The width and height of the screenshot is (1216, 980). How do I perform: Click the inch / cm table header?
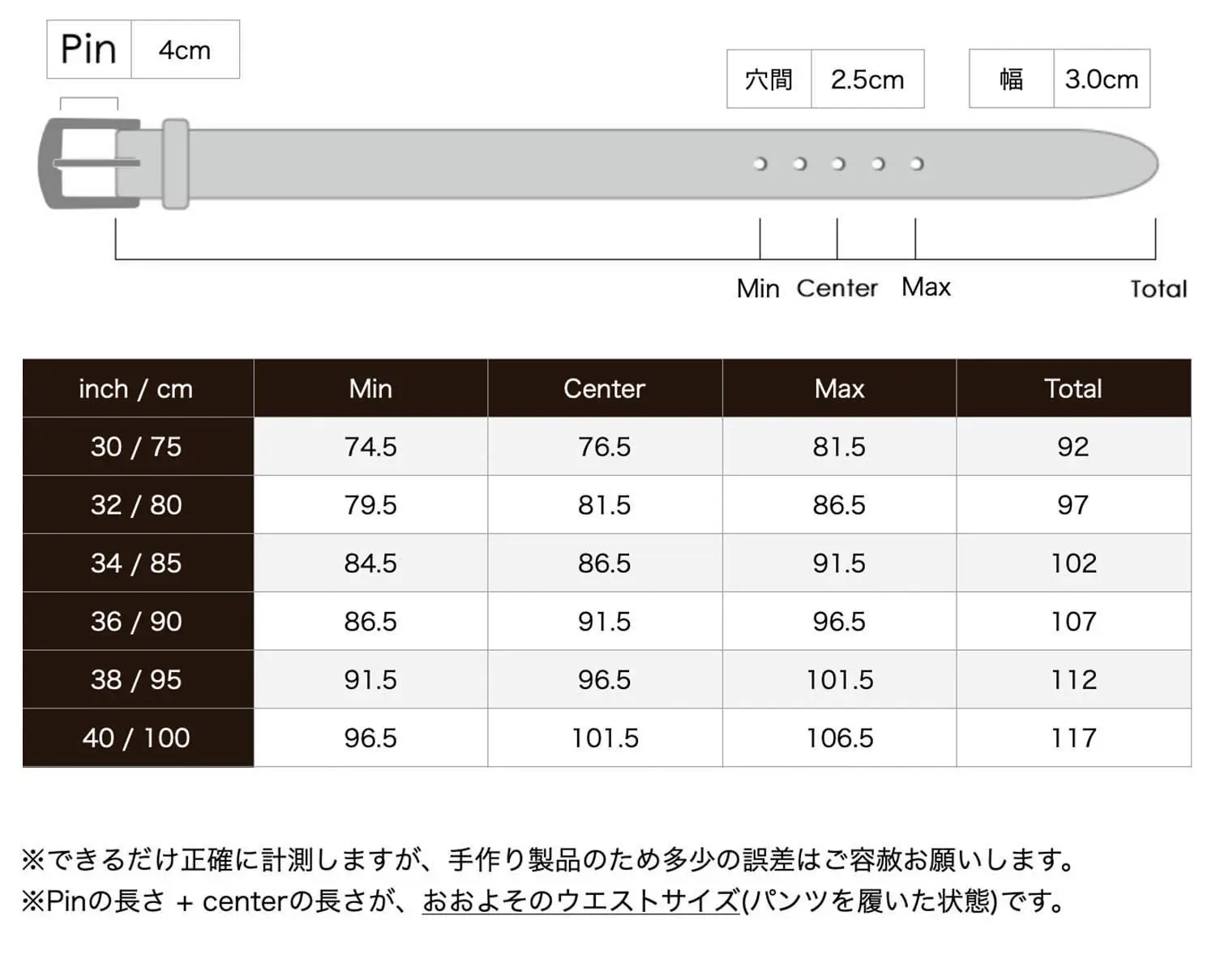click(x=136, y=389)
